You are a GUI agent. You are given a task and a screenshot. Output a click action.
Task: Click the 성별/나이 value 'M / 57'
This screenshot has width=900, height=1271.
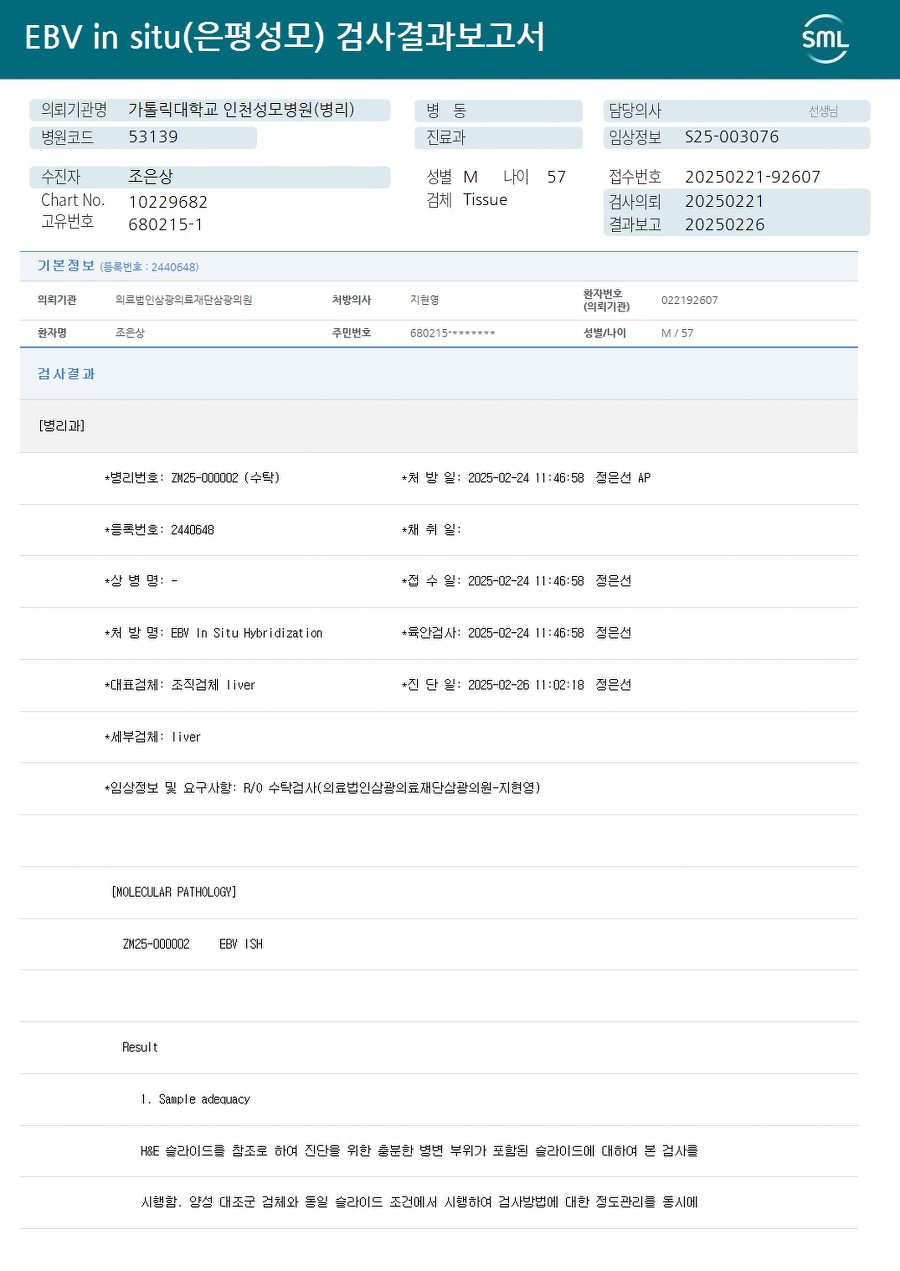coord(677,333)
